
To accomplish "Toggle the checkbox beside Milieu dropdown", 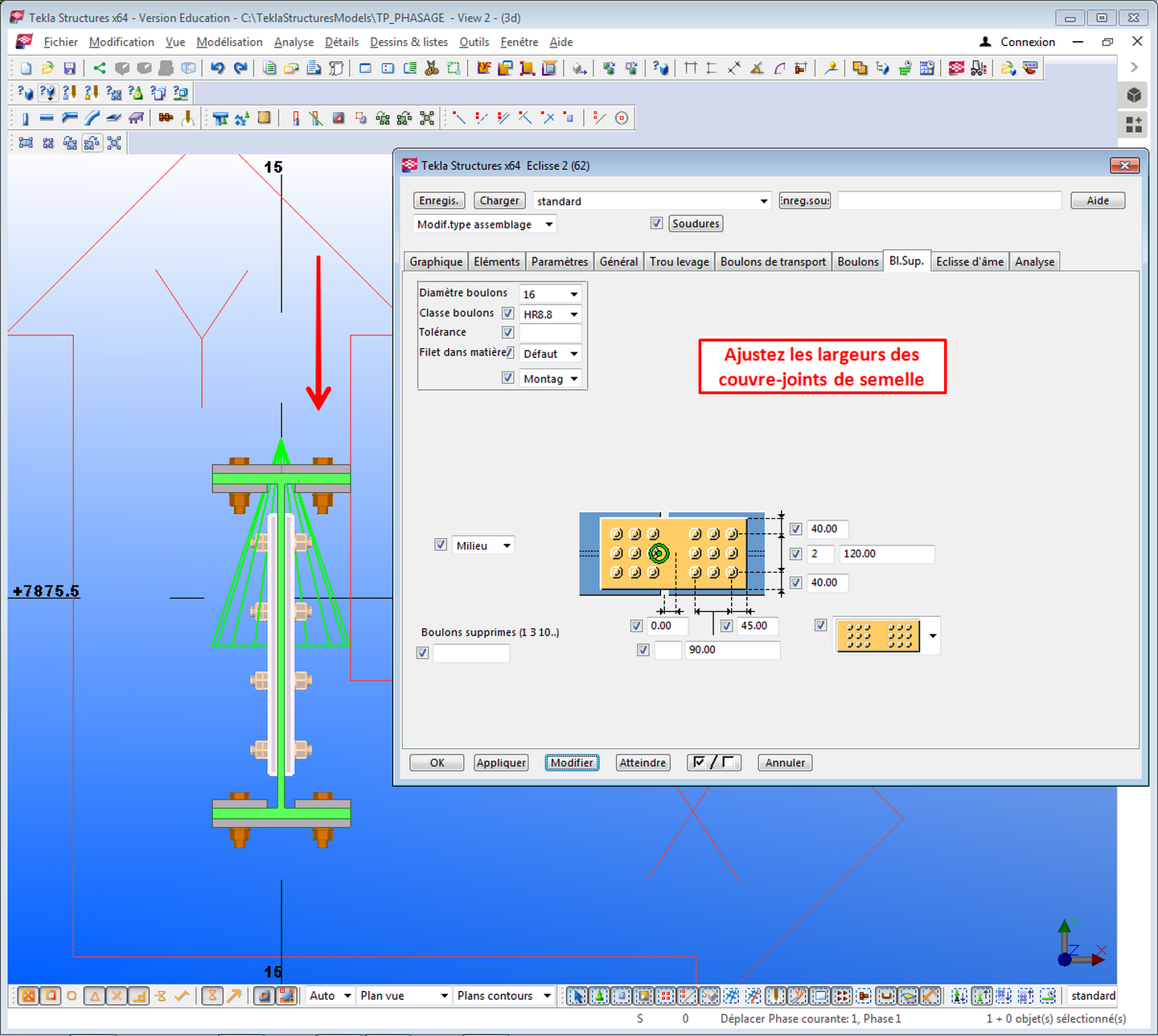I will [440, 545].
